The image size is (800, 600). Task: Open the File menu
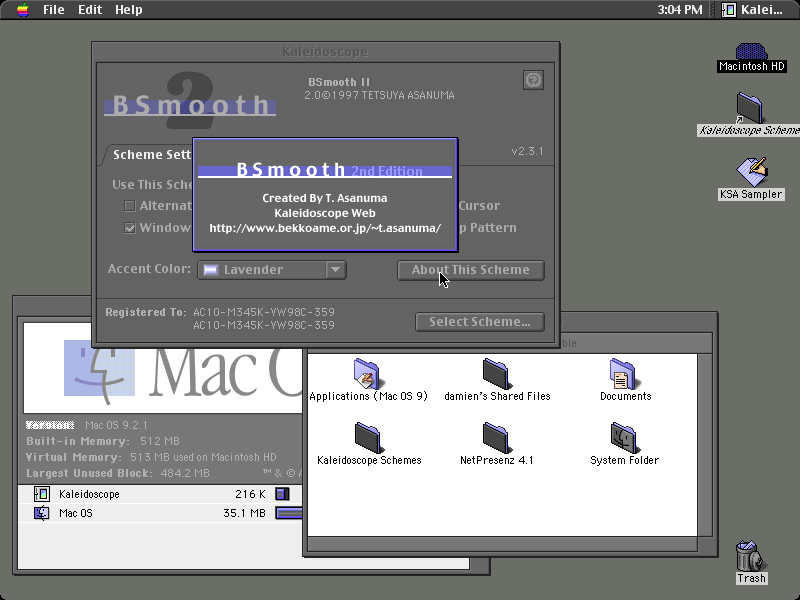tap(54, 10)
